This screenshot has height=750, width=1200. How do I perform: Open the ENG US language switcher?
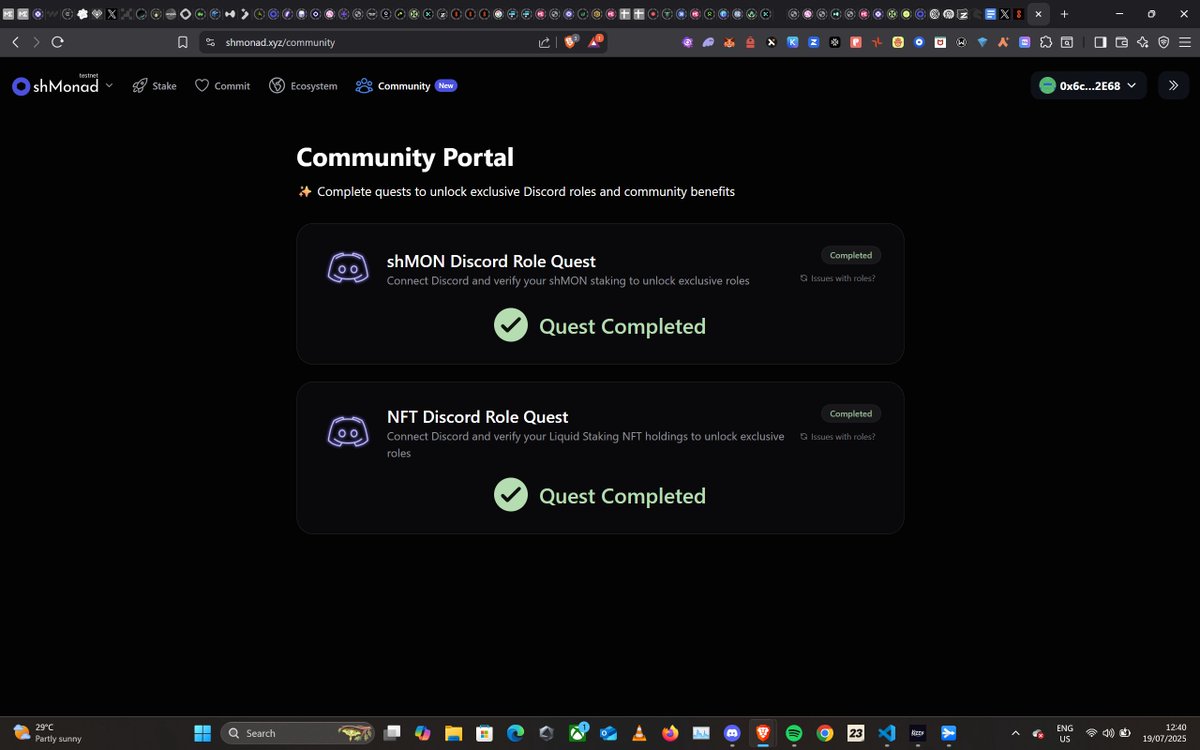[1065, 733]
